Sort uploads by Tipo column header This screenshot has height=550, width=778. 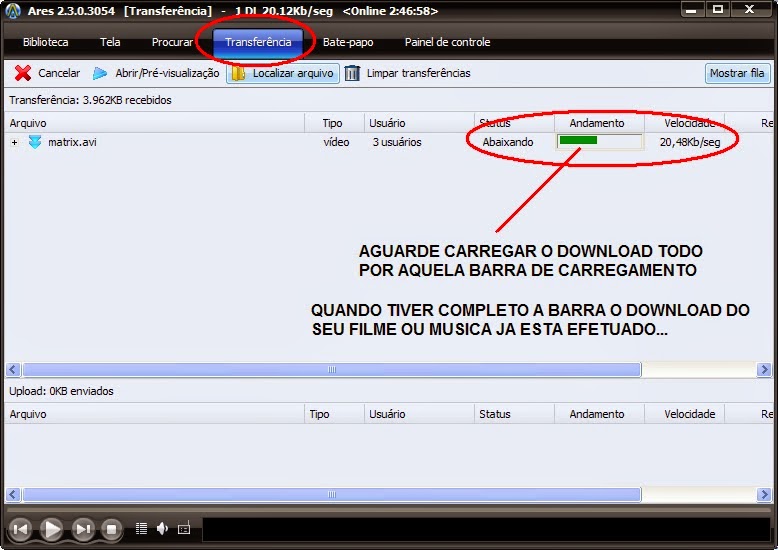pyautogui.click(x=334, y=414)
